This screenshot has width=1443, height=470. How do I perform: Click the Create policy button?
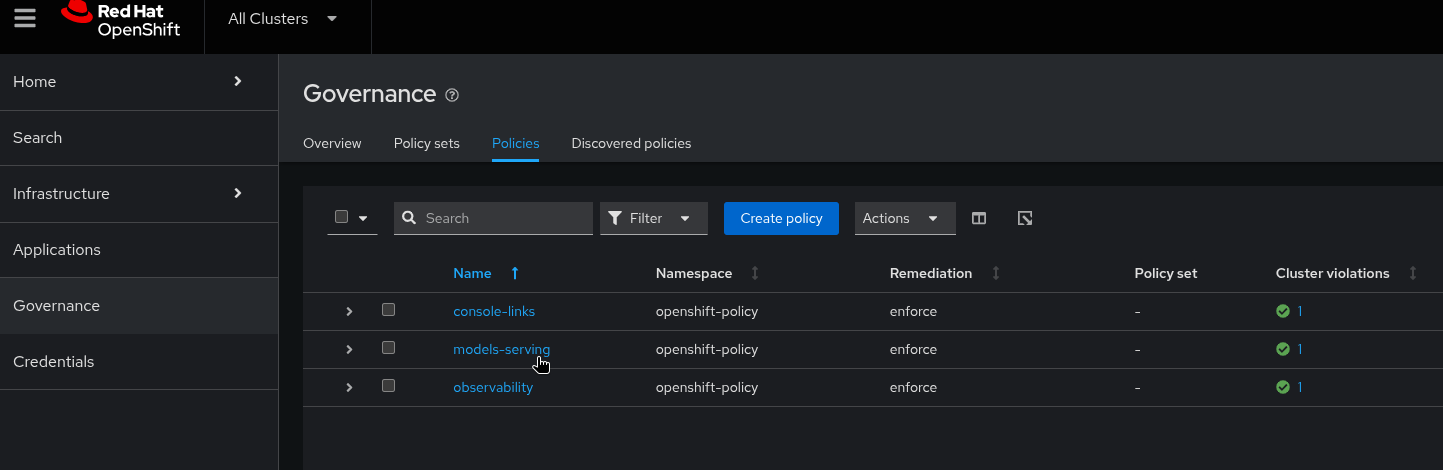coord(781,218)
